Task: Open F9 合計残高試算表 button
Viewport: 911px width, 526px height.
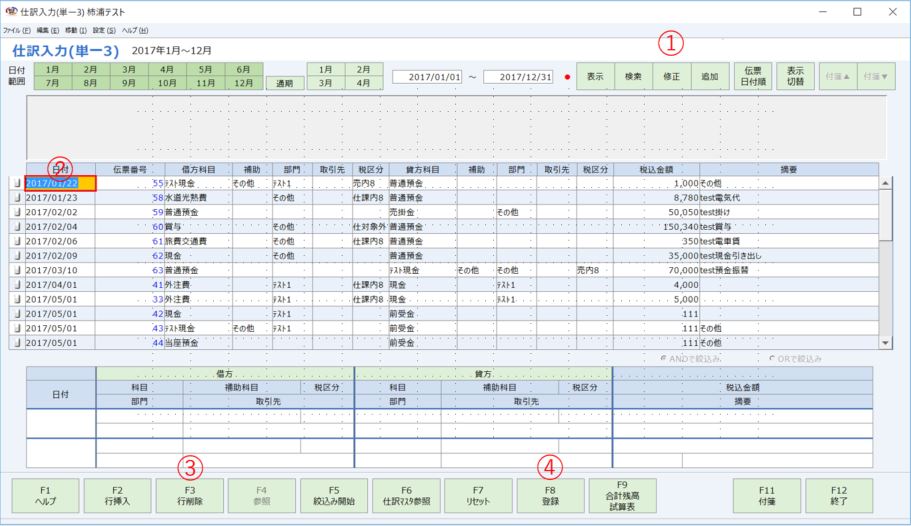Action: (x=622, y=496)
